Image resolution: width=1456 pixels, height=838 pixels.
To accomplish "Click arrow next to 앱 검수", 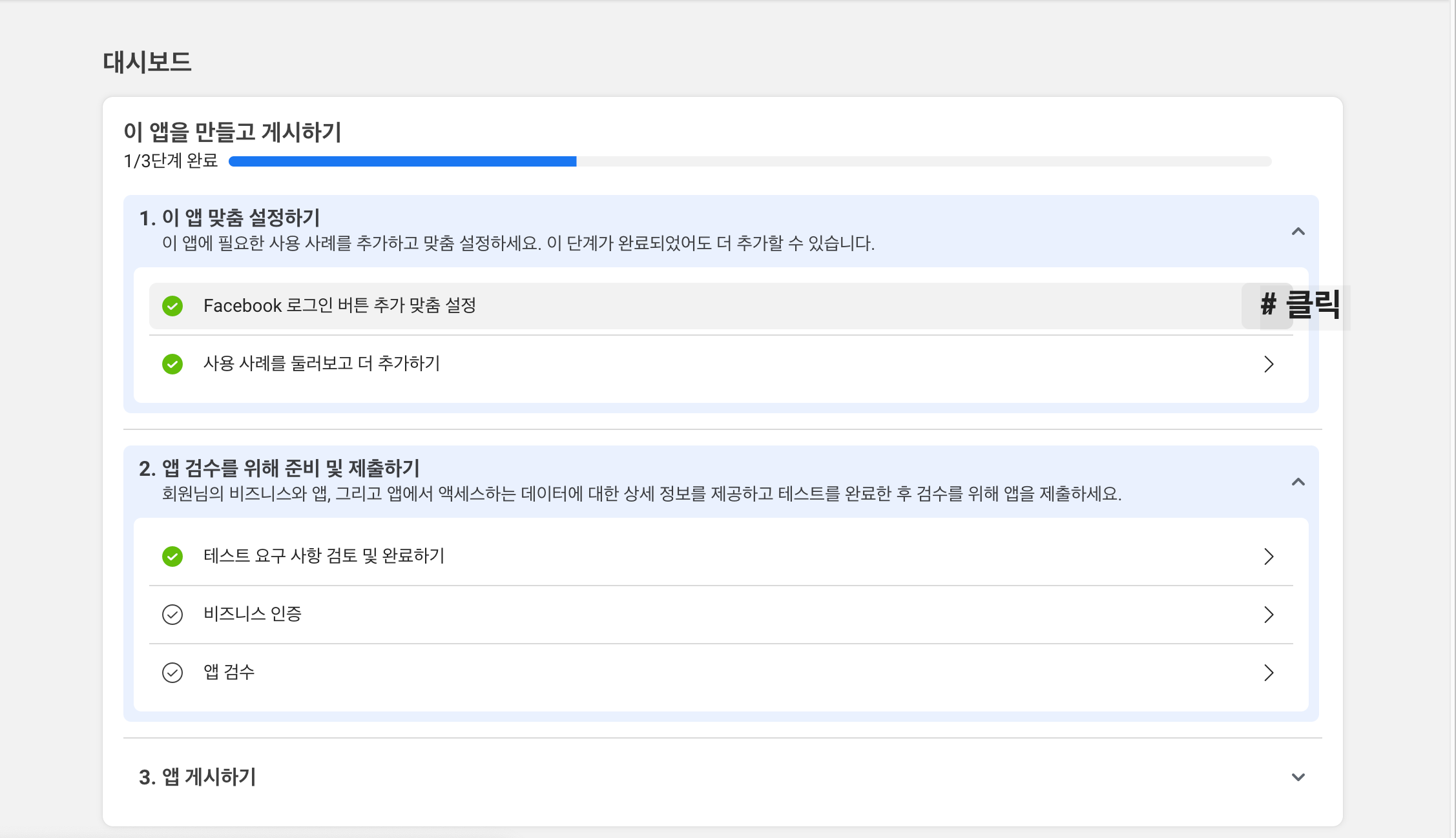I will [x=1269, y=673].
